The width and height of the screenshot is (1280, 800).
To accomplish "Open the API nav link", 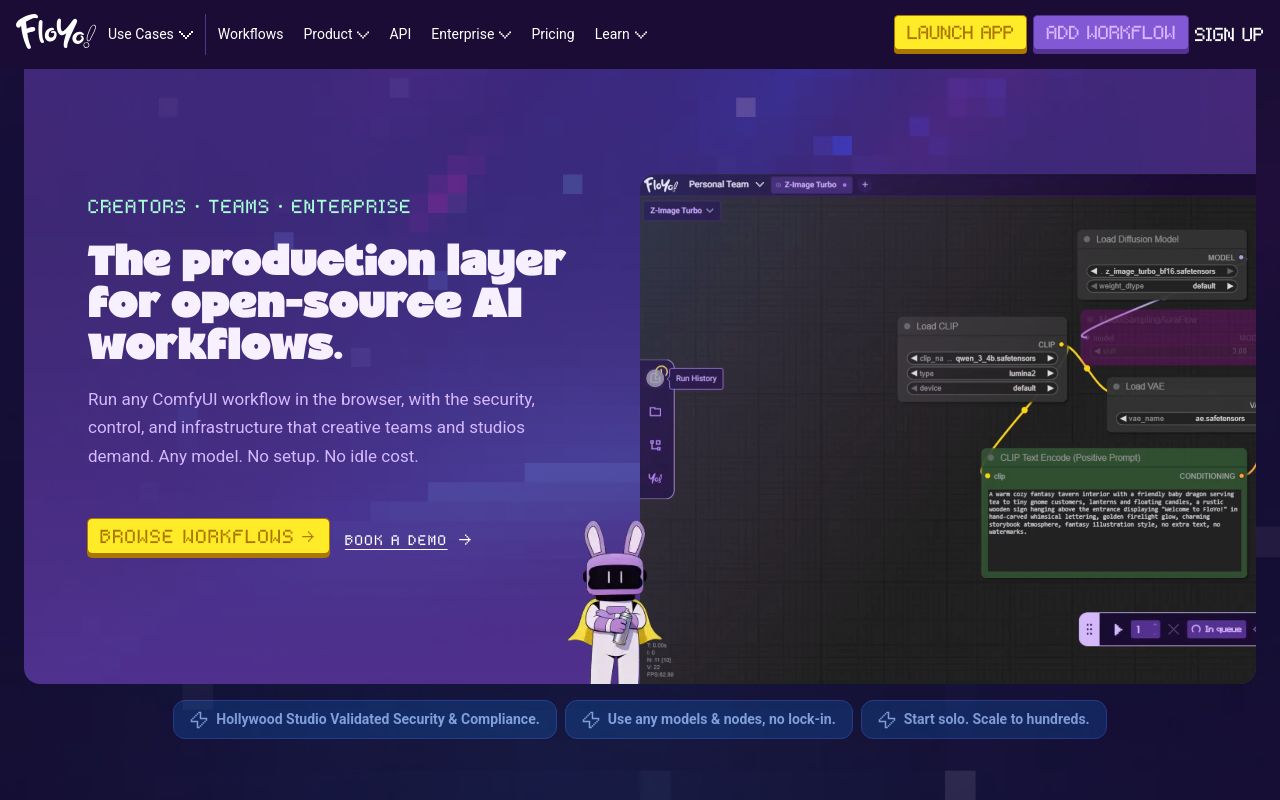I will click(x=400, y=34).
